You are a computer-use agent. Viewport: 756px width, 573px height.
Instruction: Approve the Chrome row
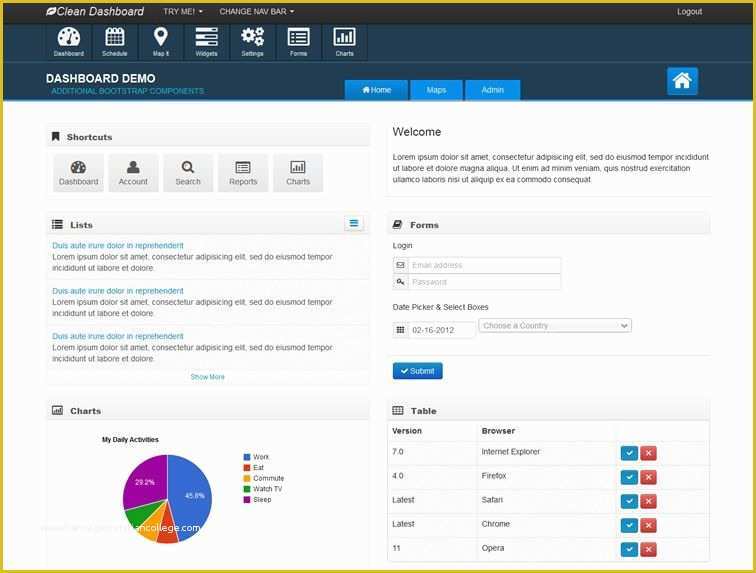tap(629, 525)
